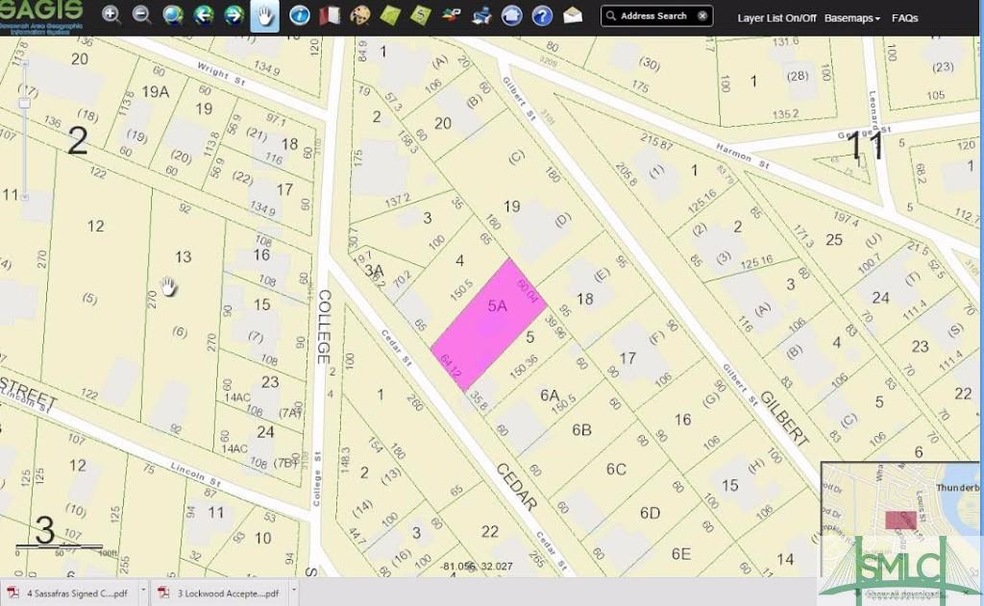Open the Basemaps dropdown
The image size is (984, 606).
[x=852, y=18]
